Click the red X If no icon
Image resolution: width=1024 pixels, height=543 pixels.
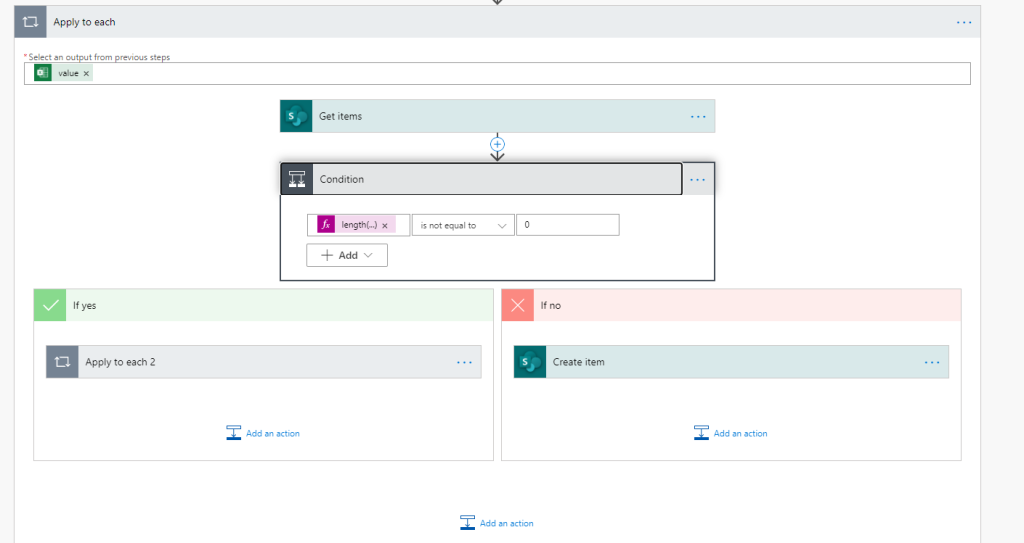coord(518,305)
